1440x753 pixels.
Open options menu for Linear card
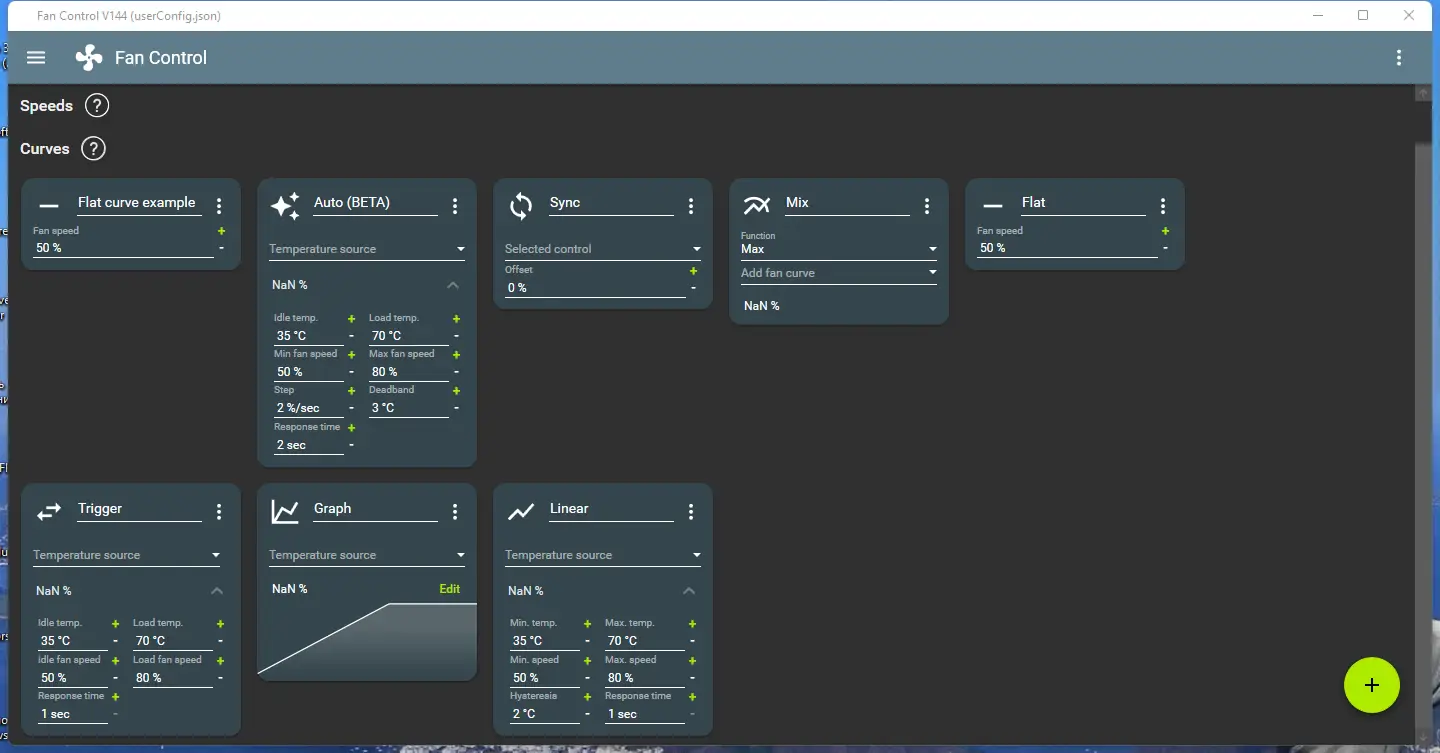click(x=691, y=512)
